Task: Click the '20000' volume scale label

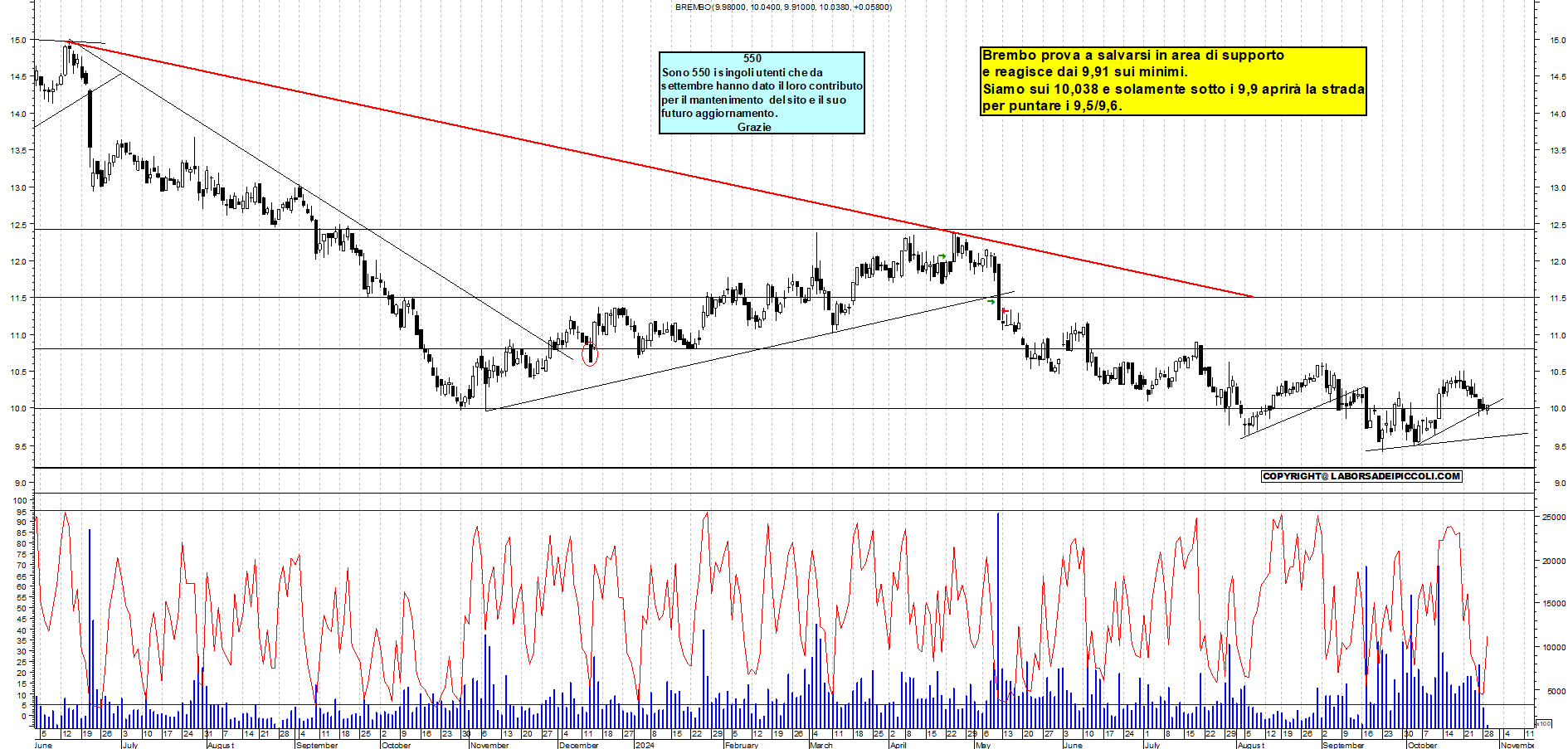Action: tap(1554, 561)
